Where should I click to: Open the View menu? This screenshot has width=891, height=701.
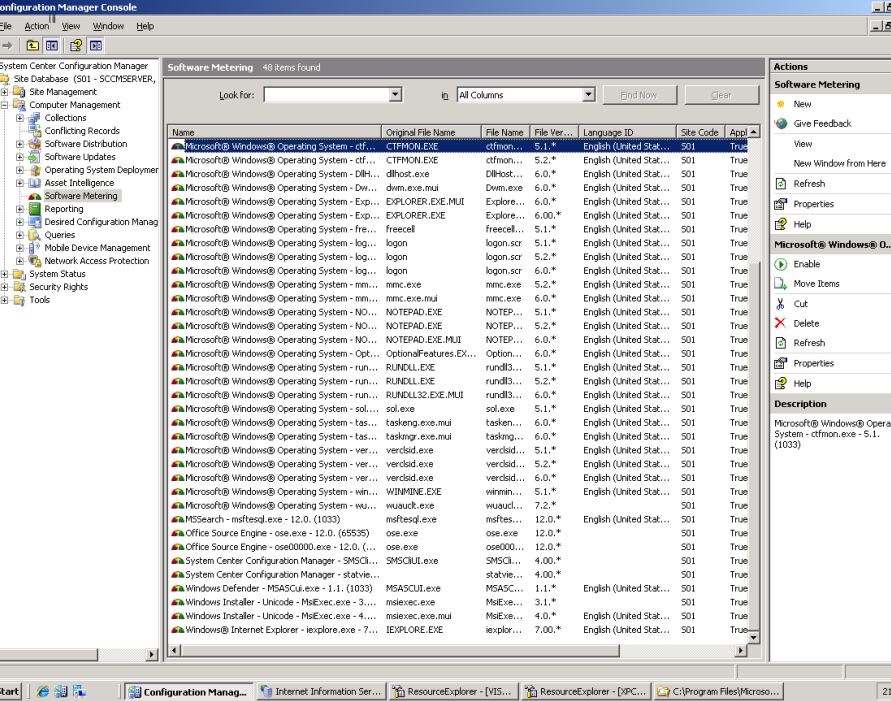[x=71, y=26]
